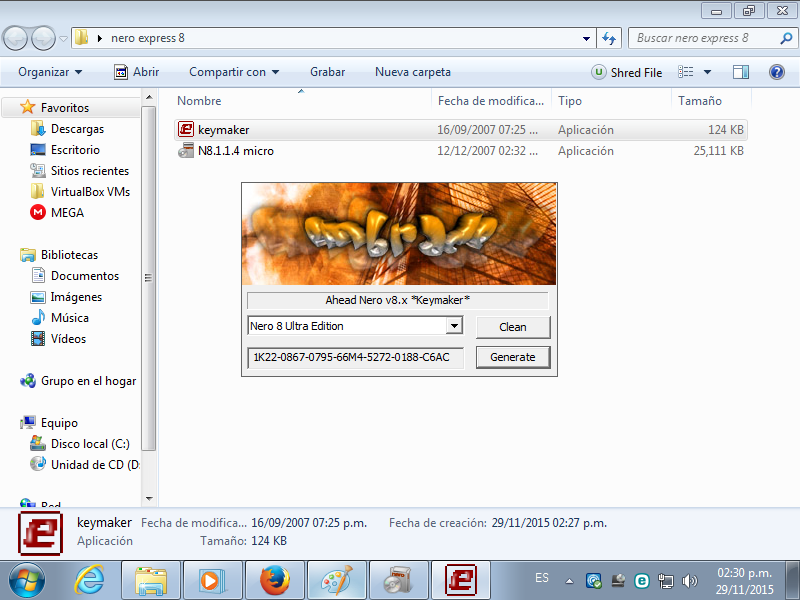Click Shred File toolbar button

click(627, 72)
